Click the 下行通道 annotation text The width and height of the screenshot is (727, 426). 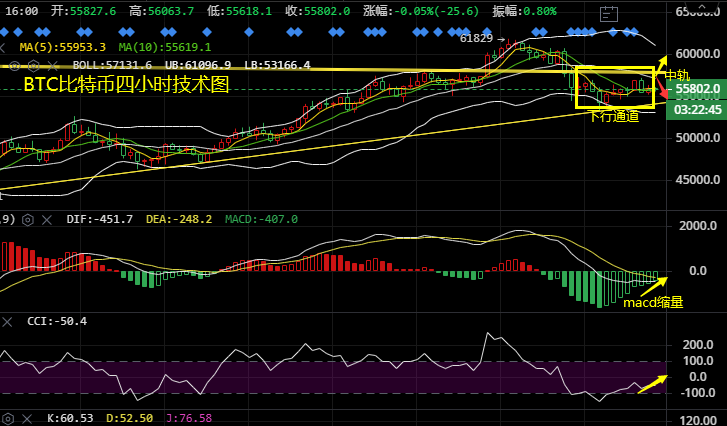[x=613, y=117]
